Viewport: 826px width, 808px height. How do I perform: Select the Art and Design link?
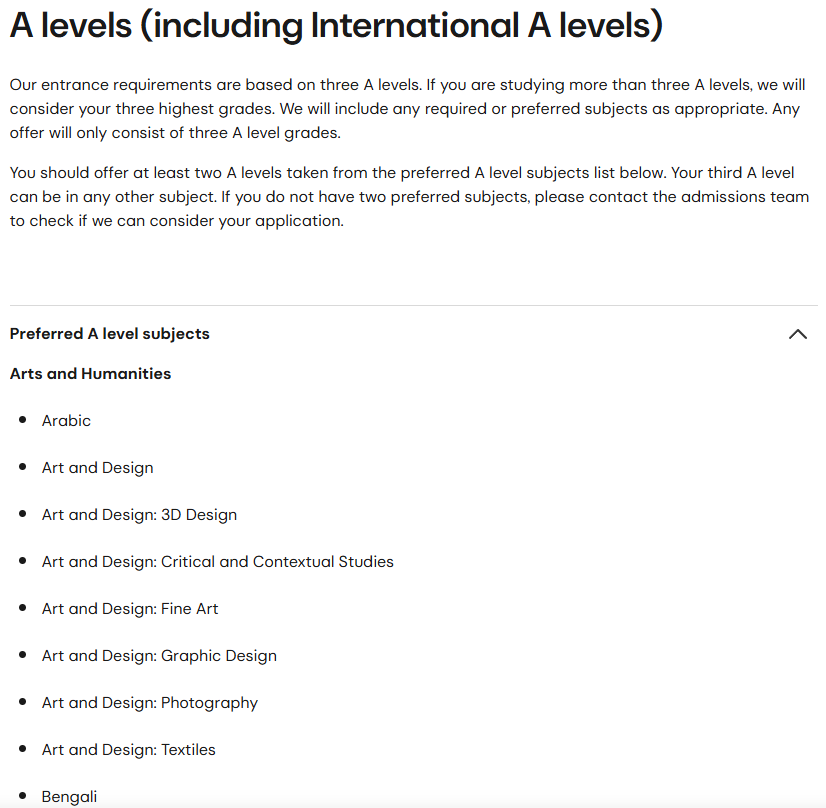pos(97,467)
